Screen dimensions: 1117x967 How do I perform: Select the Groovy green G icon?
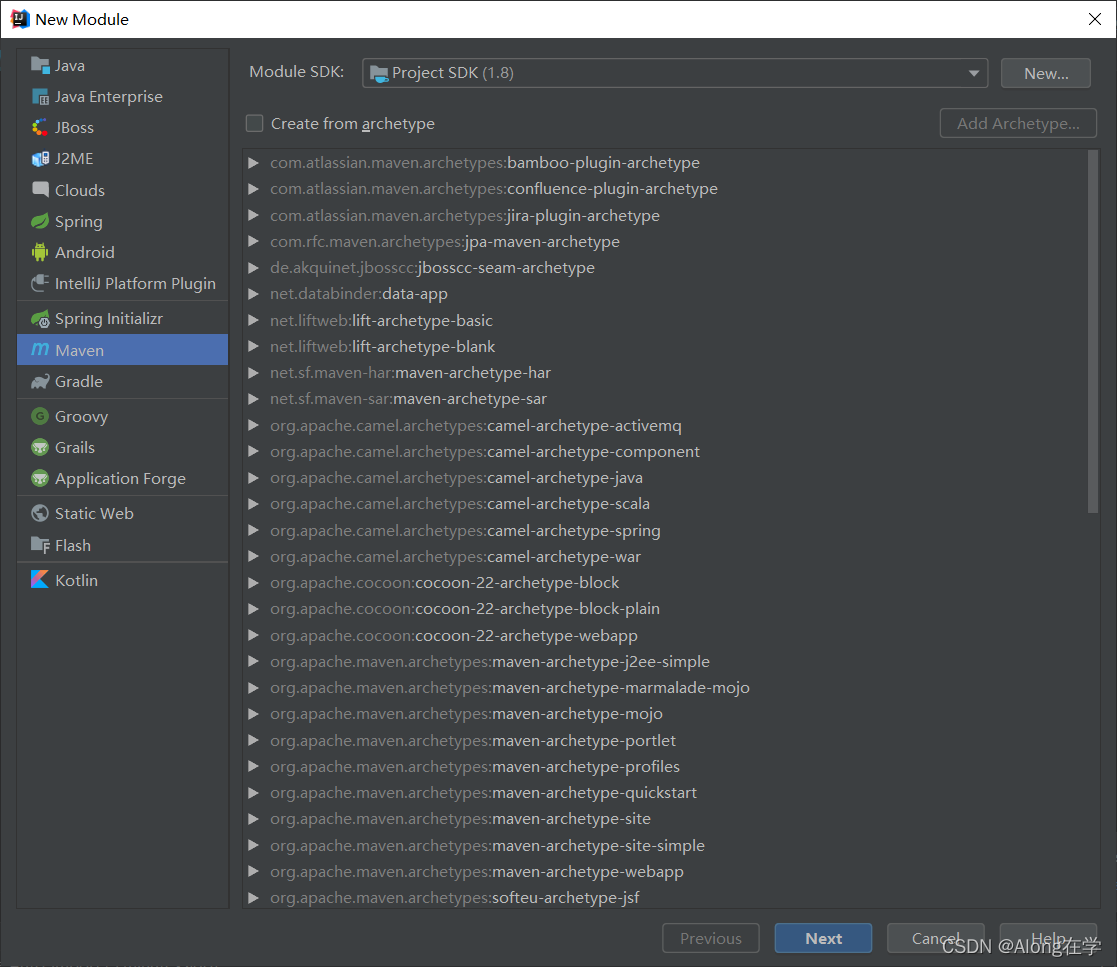tap(40, 416)
